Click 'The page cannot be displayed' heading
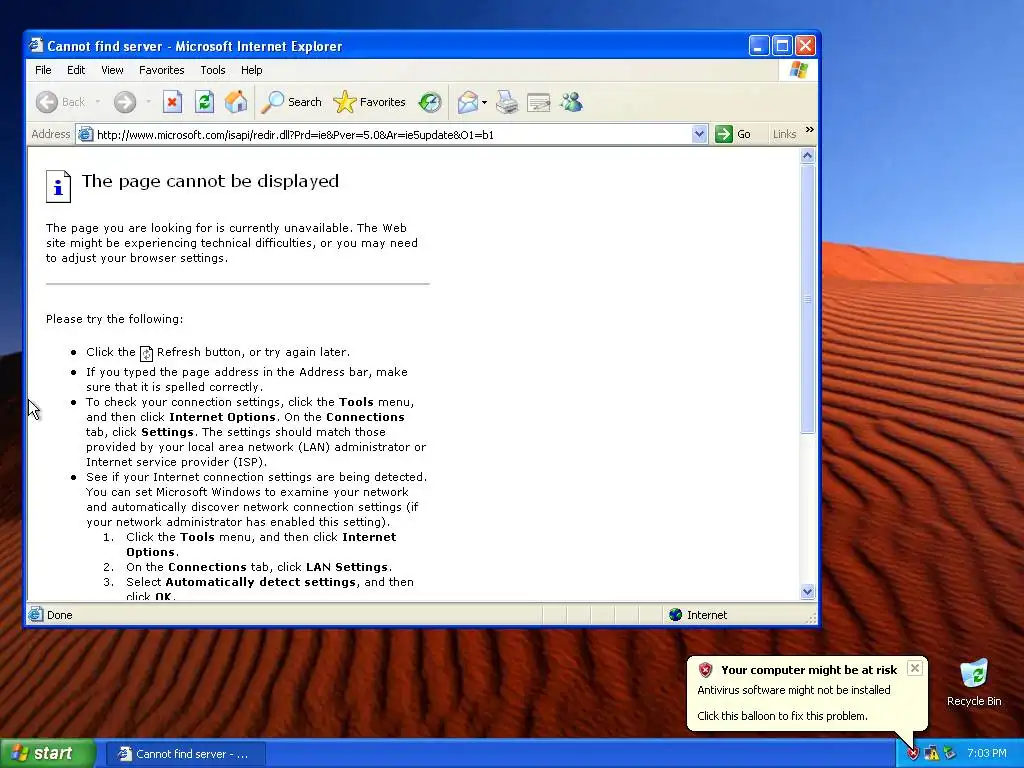 point(210,181)
